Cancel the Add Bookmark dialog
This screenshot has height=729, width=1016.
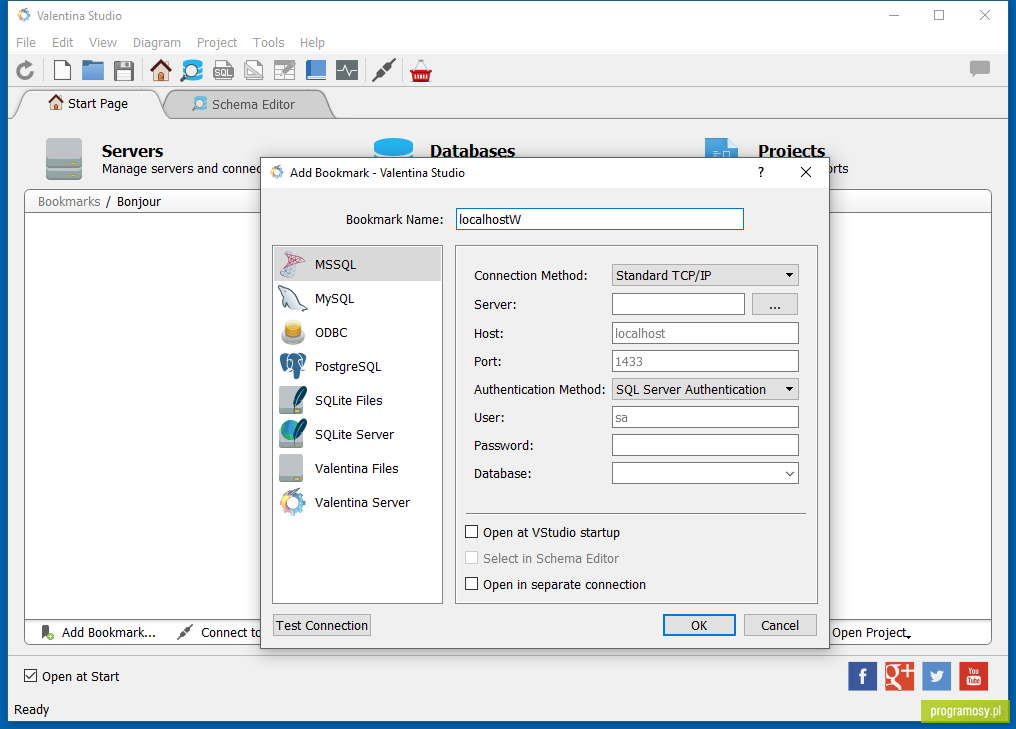(780, 625)
